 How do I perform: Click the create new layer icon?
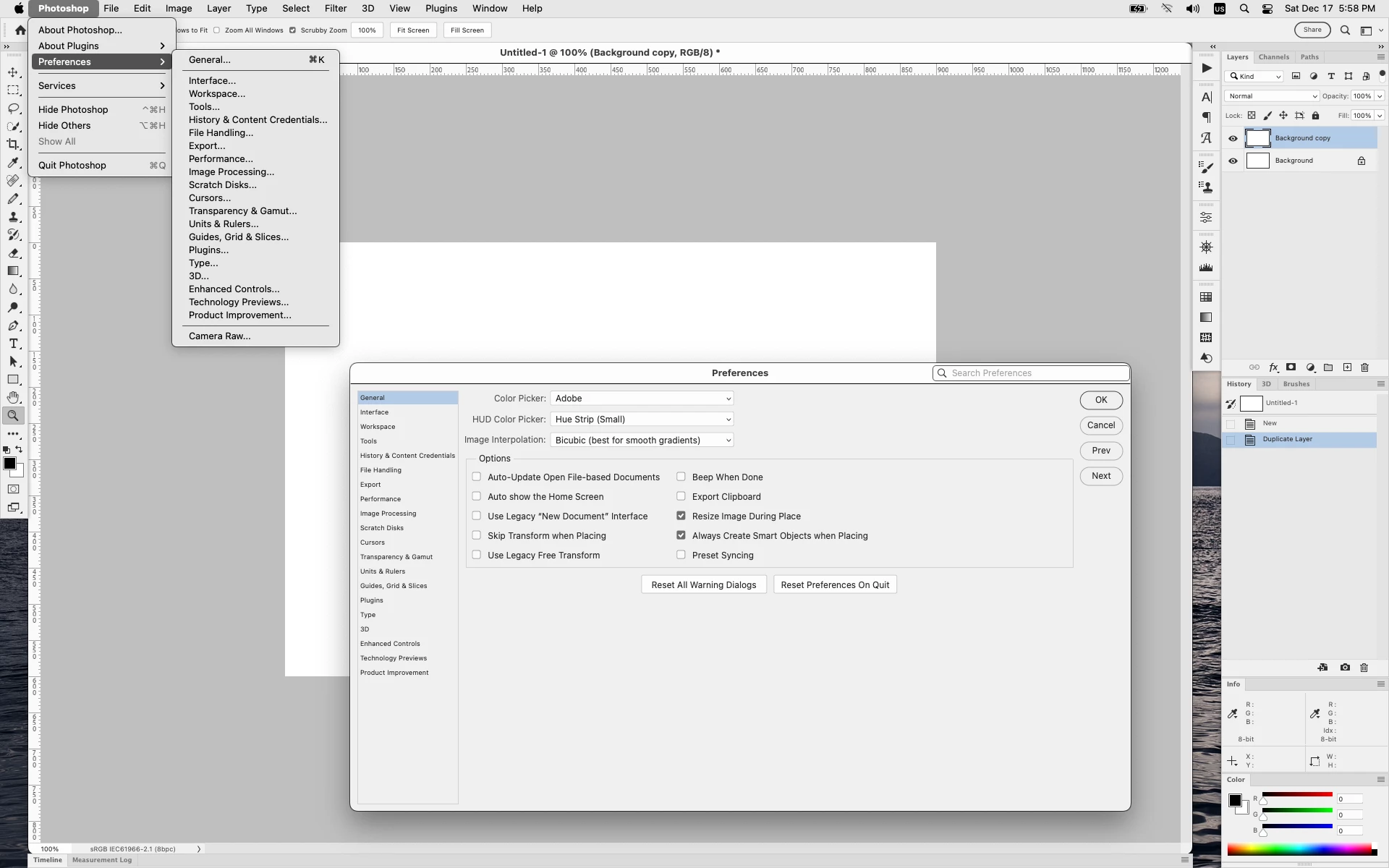pyautogui.click(x=1347, y=367)
